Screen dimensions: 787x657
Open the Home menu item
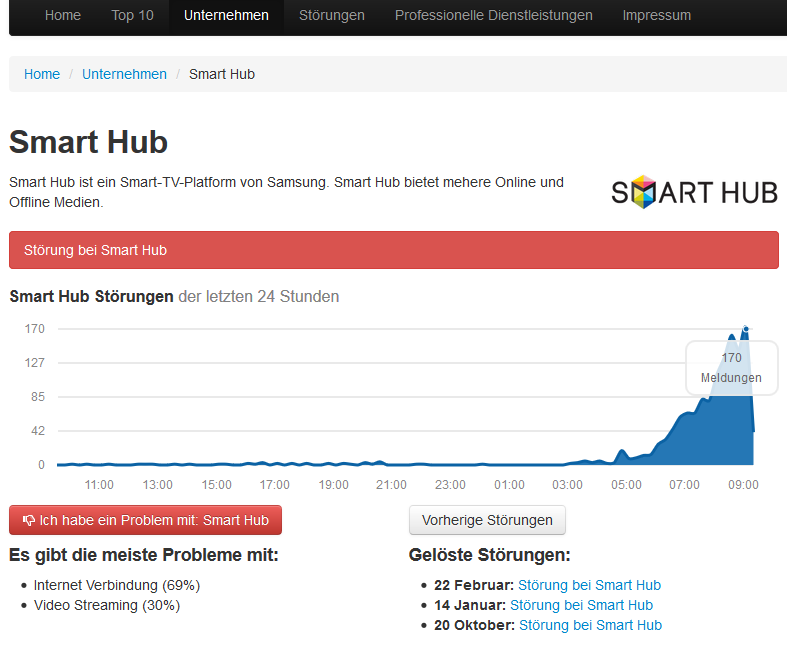(x=63, y=16)
